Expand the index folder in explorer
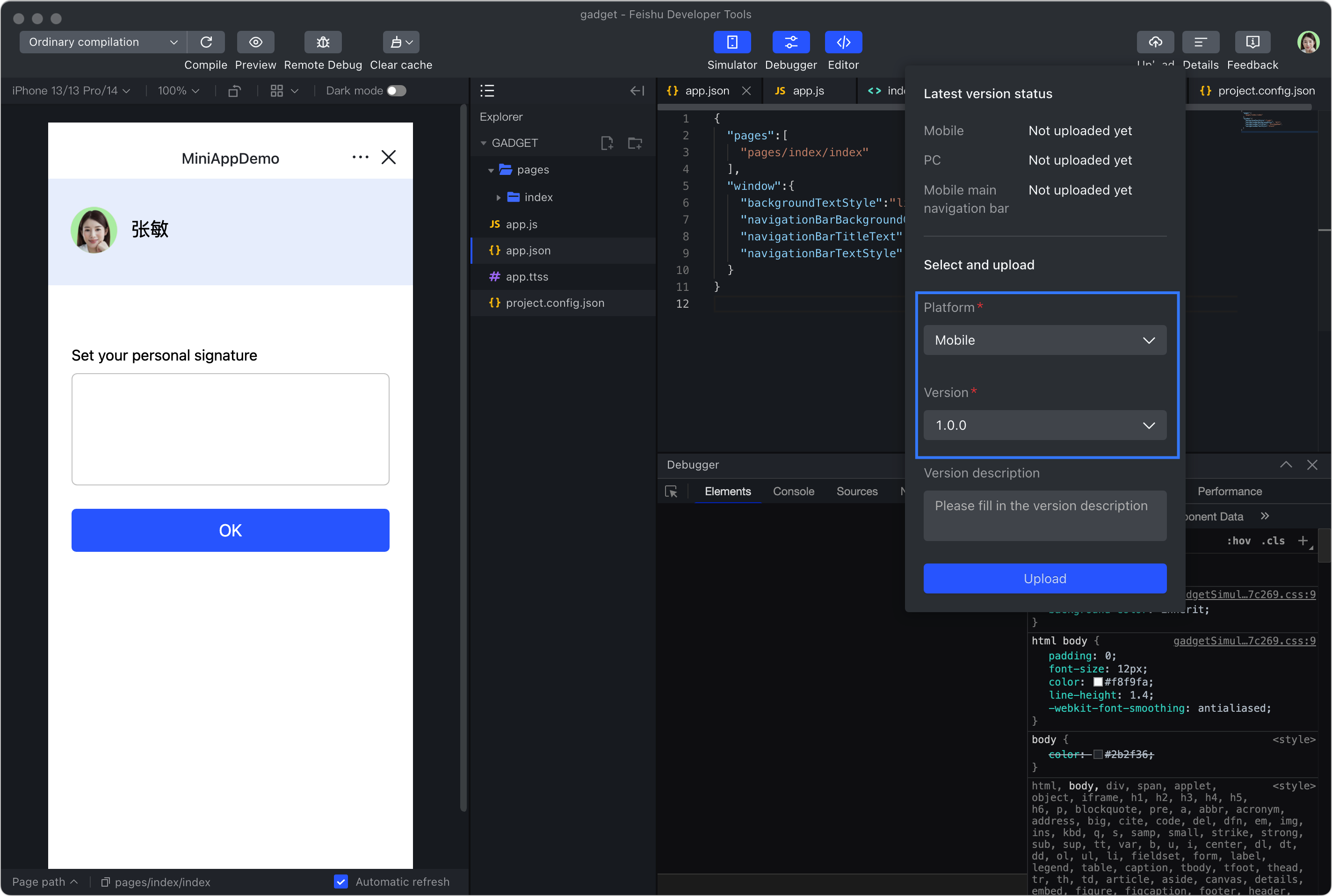The height and width of the screenshot is (896, 1332). 498,198
